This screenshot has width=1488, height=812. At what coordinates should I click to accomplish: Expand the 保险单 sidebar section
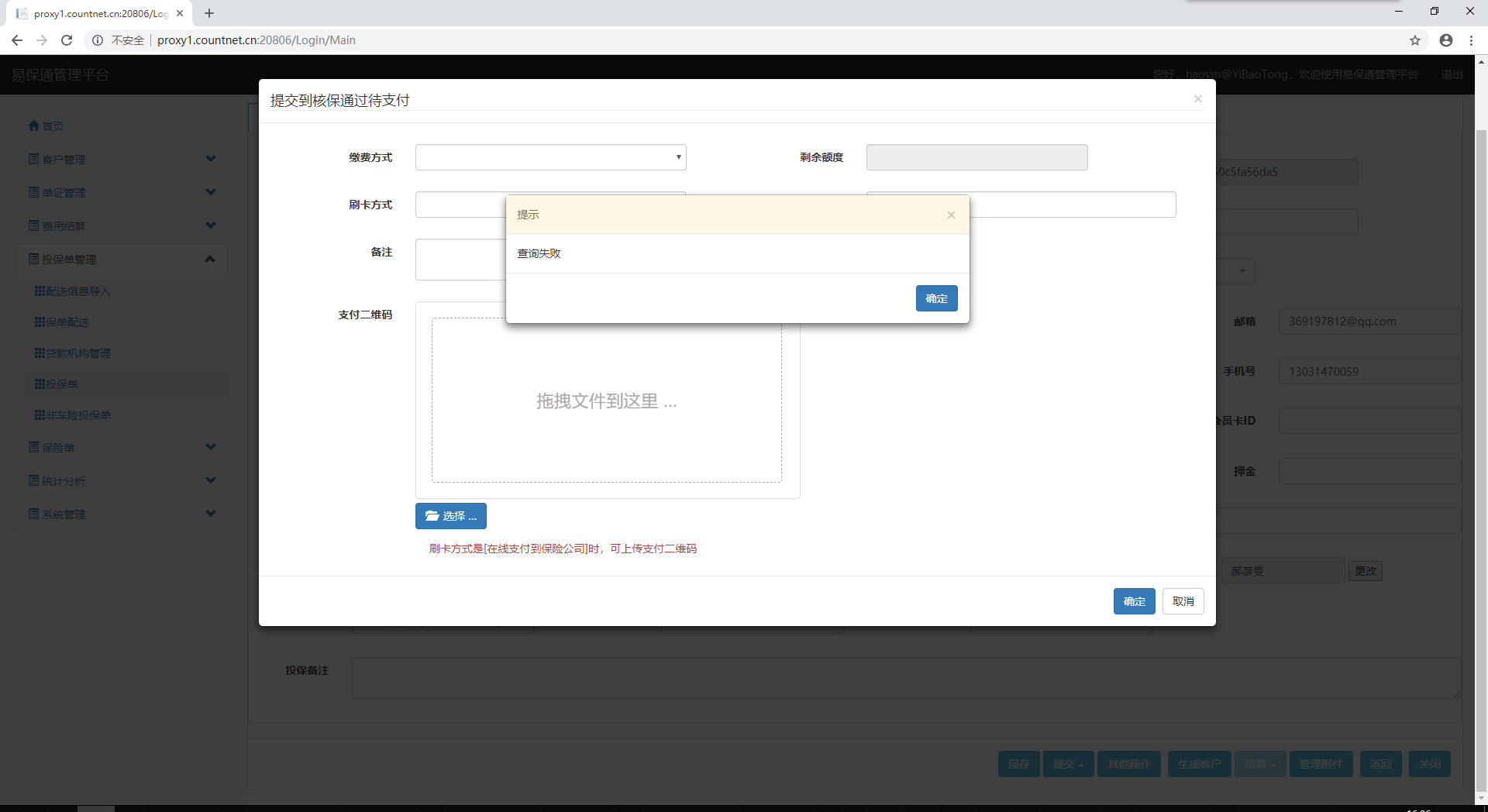(122, 448)
